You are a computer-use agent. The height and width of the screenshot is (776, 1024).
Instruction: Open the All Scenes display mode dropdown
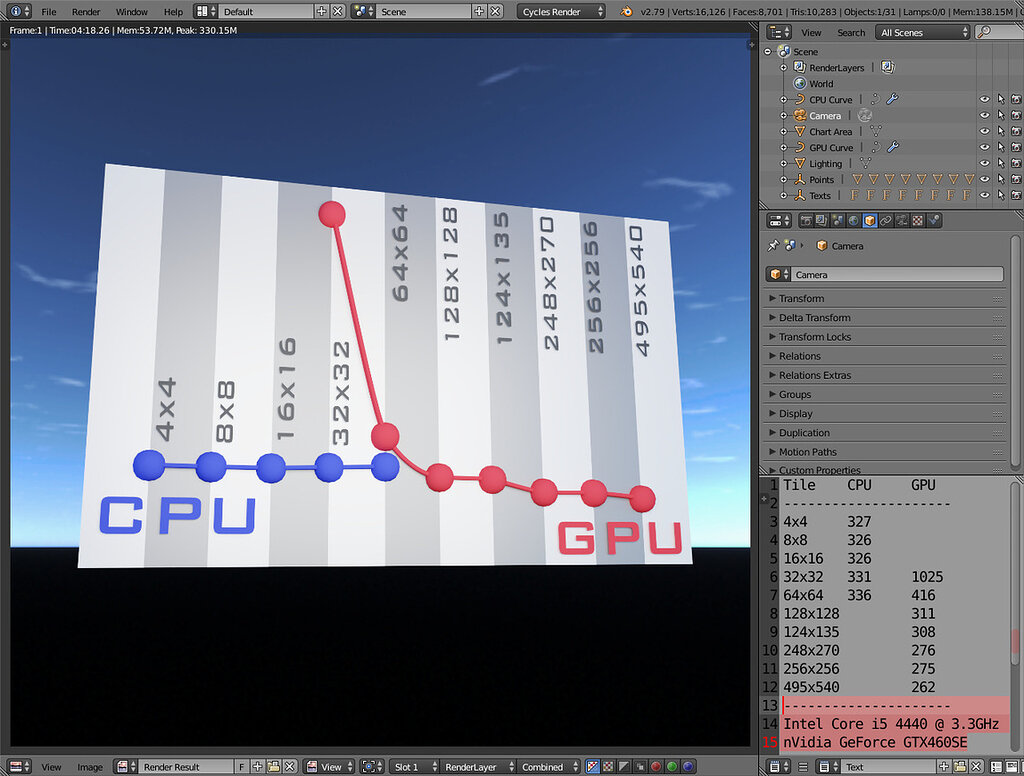point(923,32)
